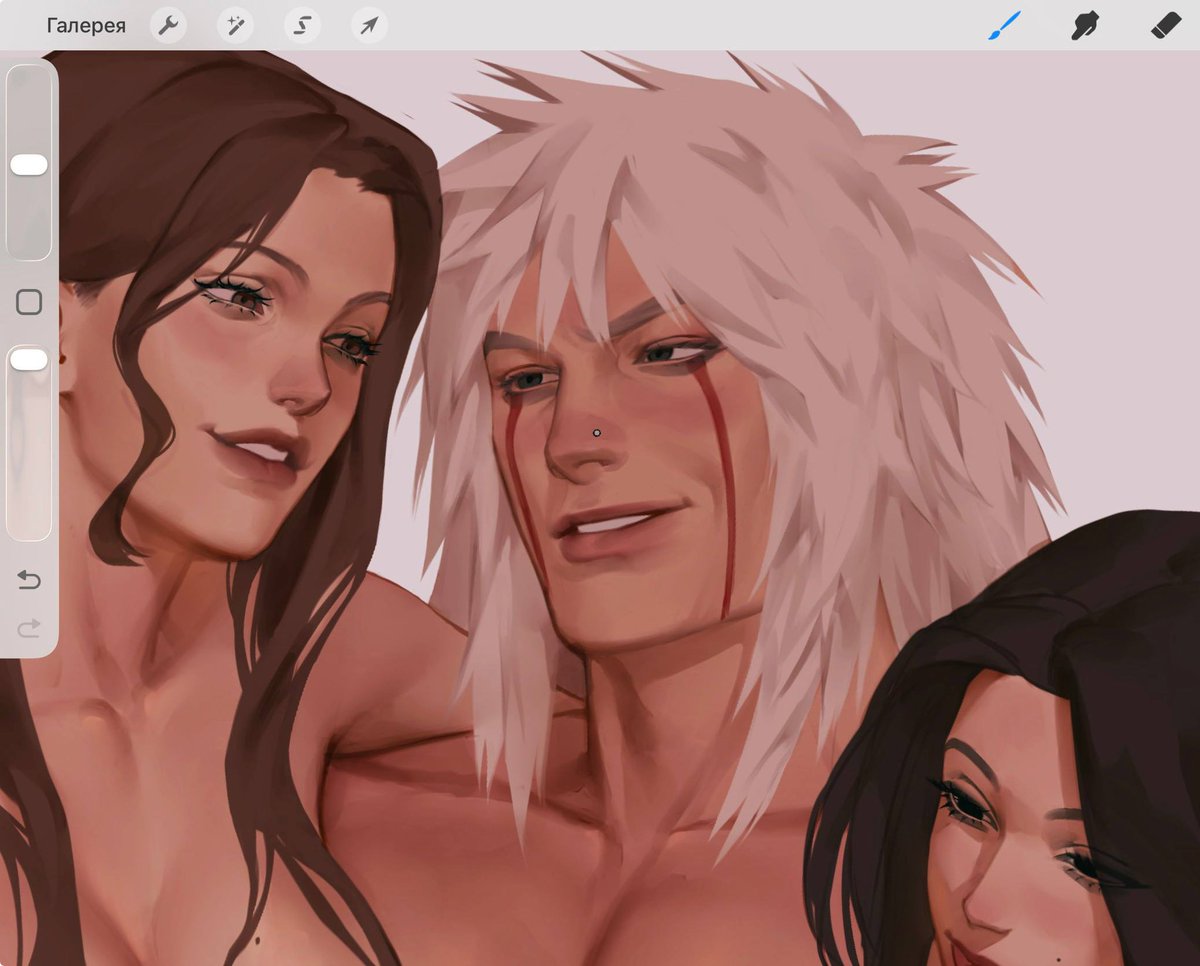Open the Галерея gallery

[86, 26]
